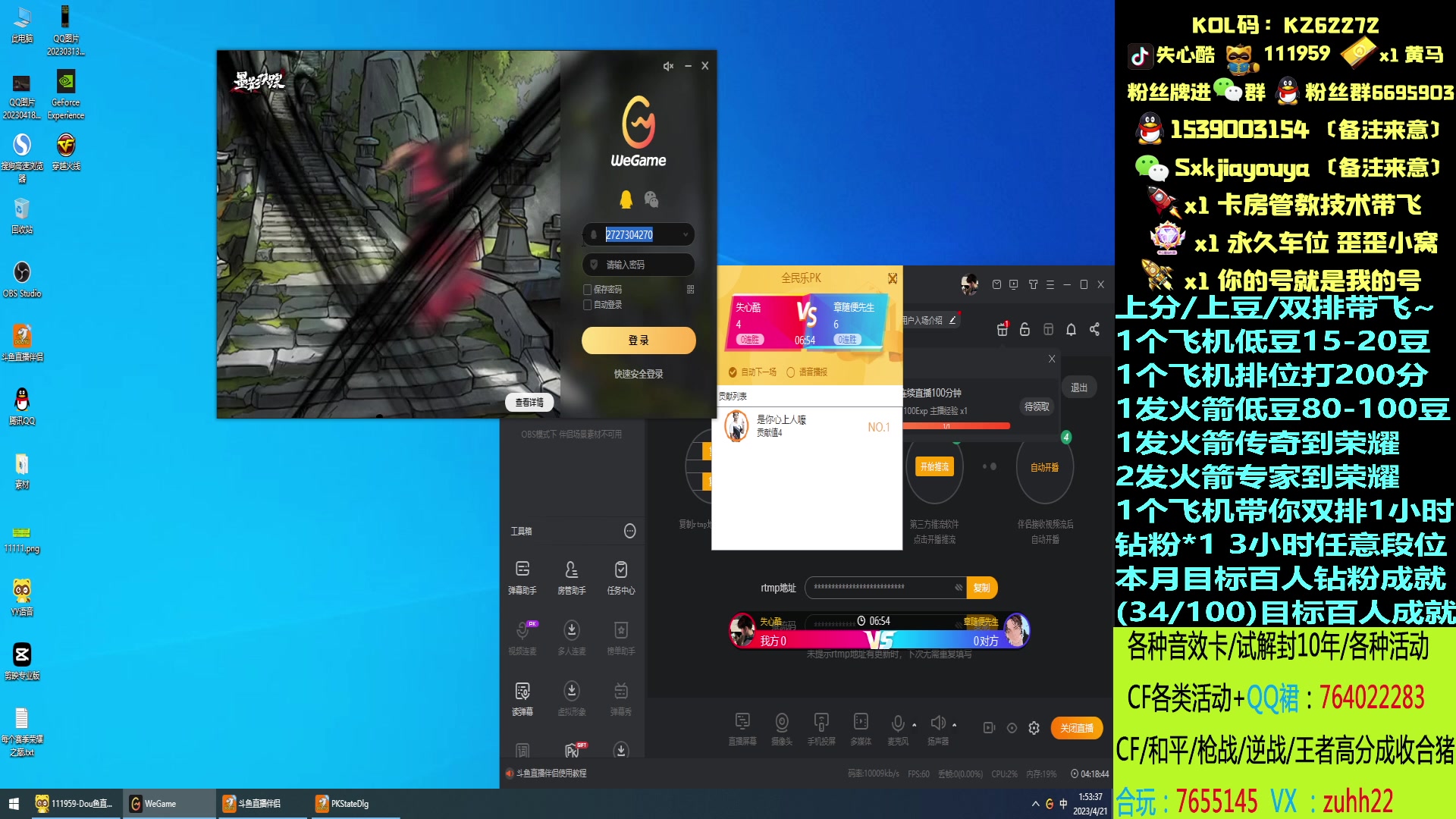Select QQ login tab penguin icon
This screenshot has width=1456, height=819.
(626, 199)
